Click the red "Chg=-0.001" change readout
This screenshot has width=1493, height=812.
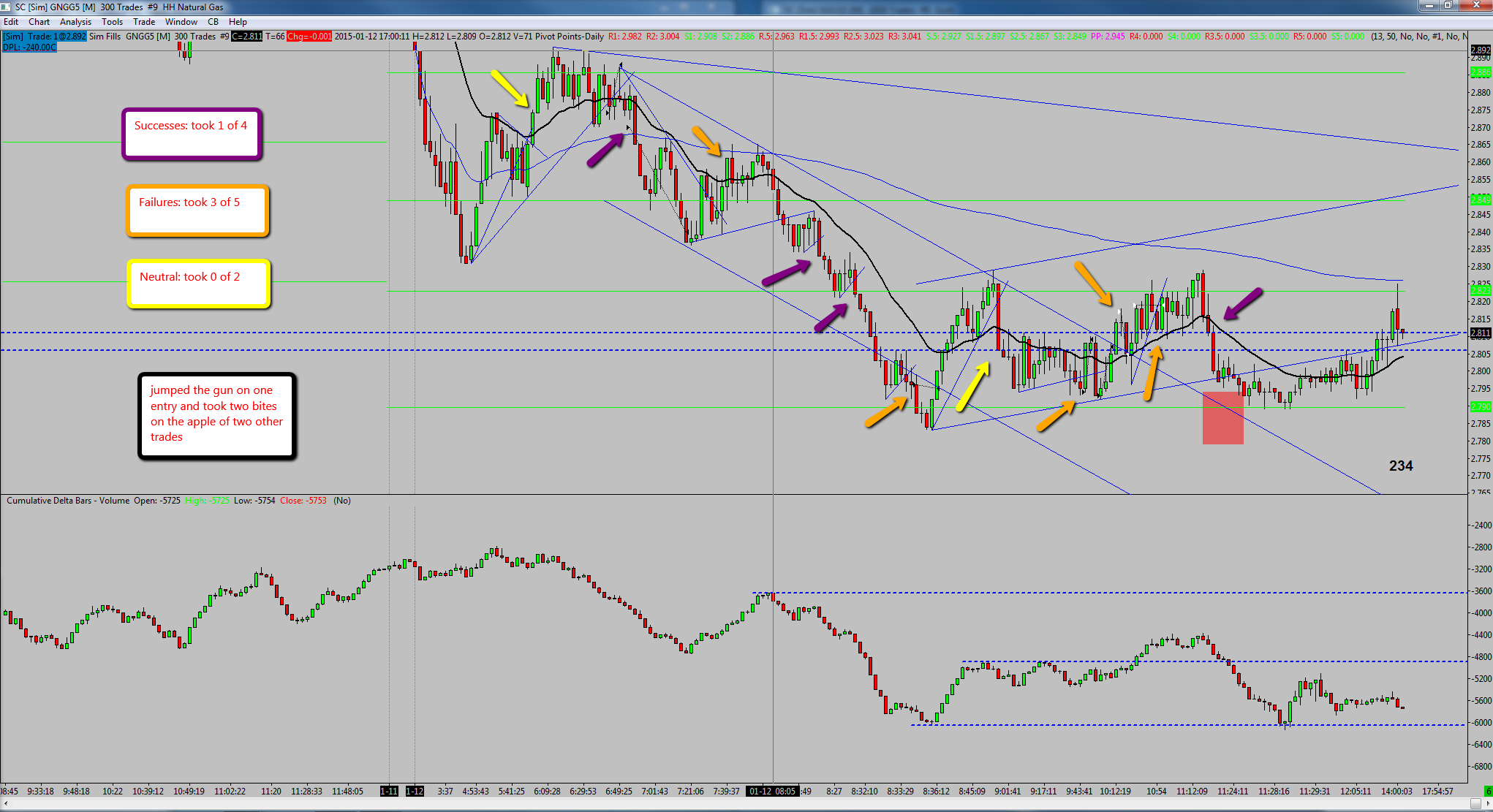click(309, 37)
